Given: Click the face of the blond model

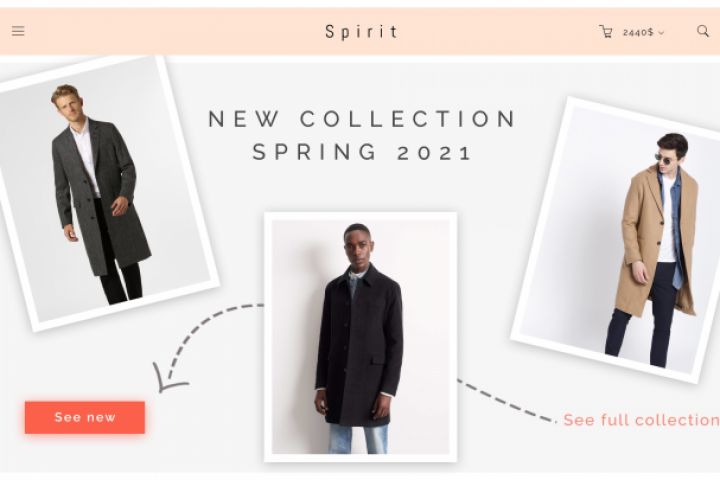Looking at the screenshot, I should pyautogui.click(x=68, y=105).
